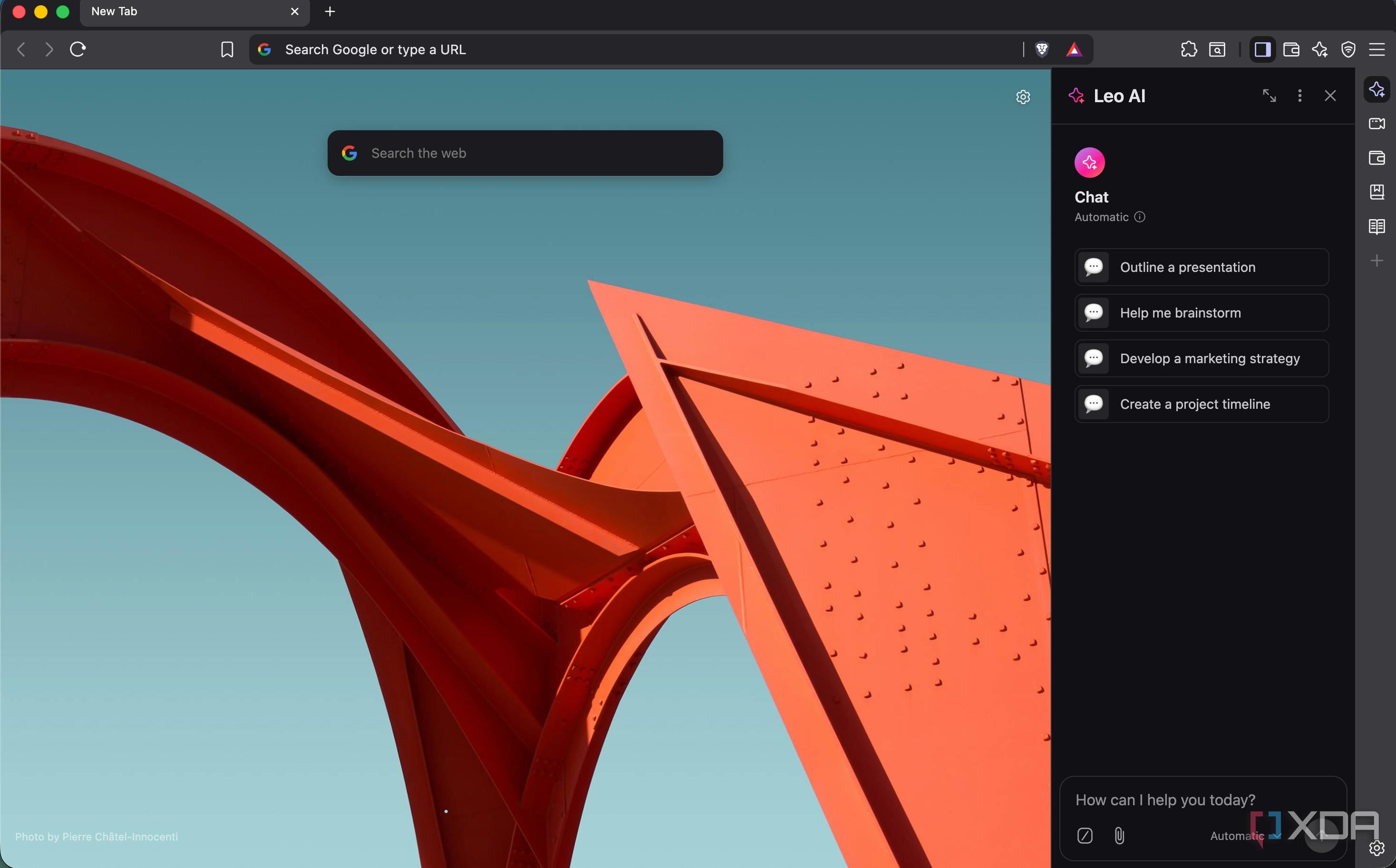Choose Create a project timeline suggestion
Image resolution: width=1396 pixels, height=868 pixels.
(1202, 404)
